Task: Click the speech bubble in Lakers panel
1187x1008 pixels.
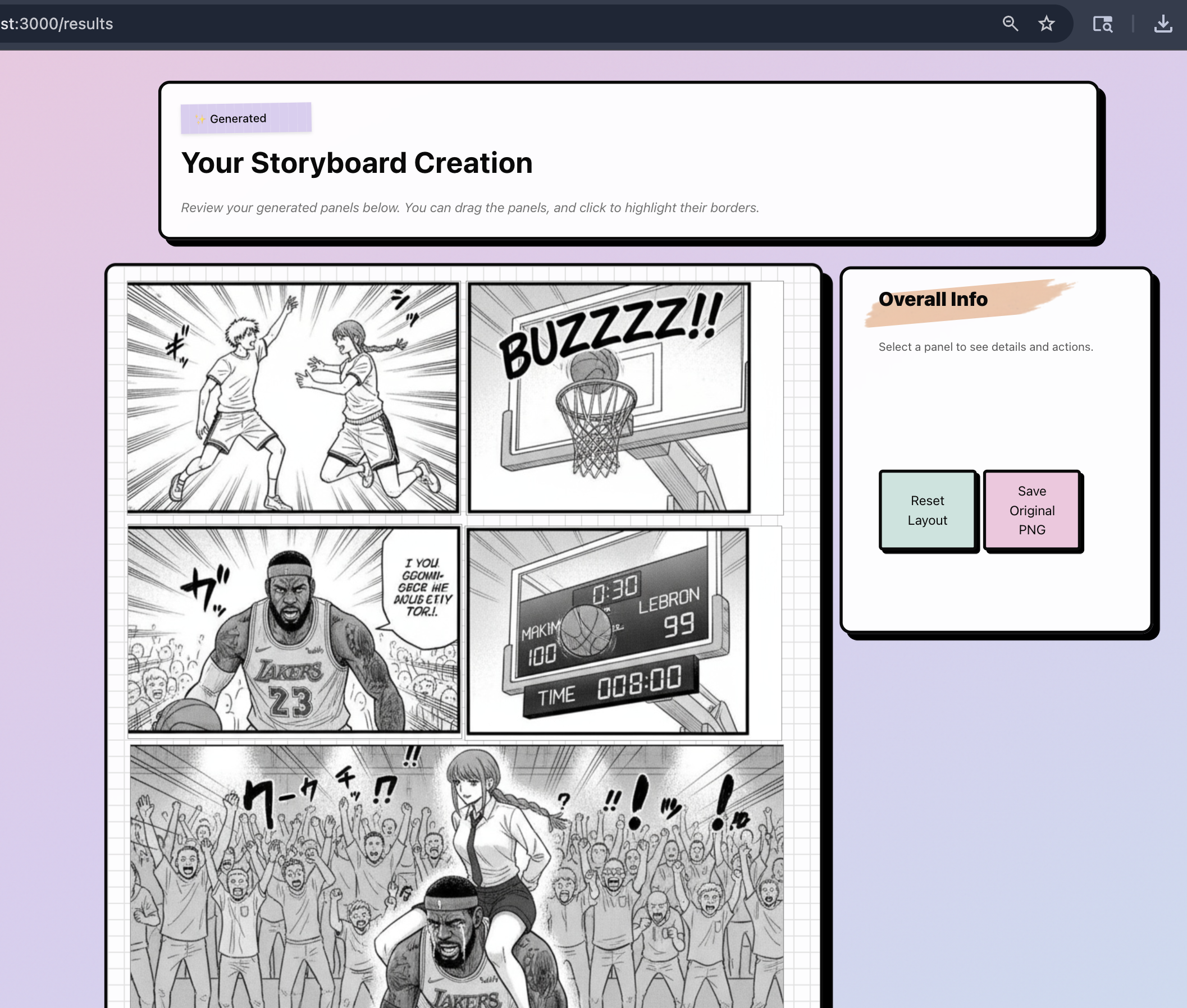Action: coord(423,588)
